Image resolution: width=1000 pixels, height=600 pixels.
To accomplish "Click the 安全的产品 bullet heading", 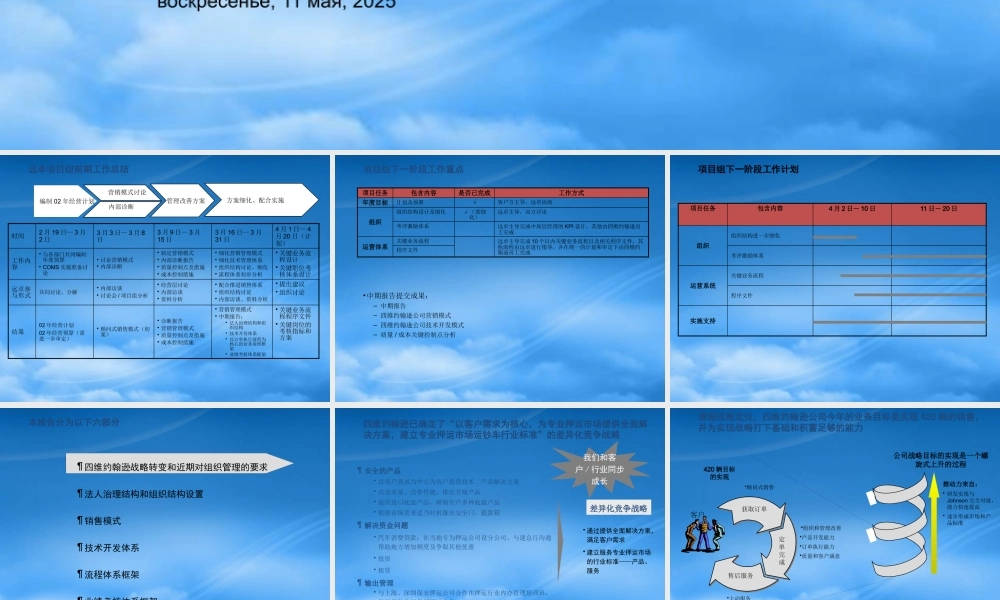I will tap(379, 471).
